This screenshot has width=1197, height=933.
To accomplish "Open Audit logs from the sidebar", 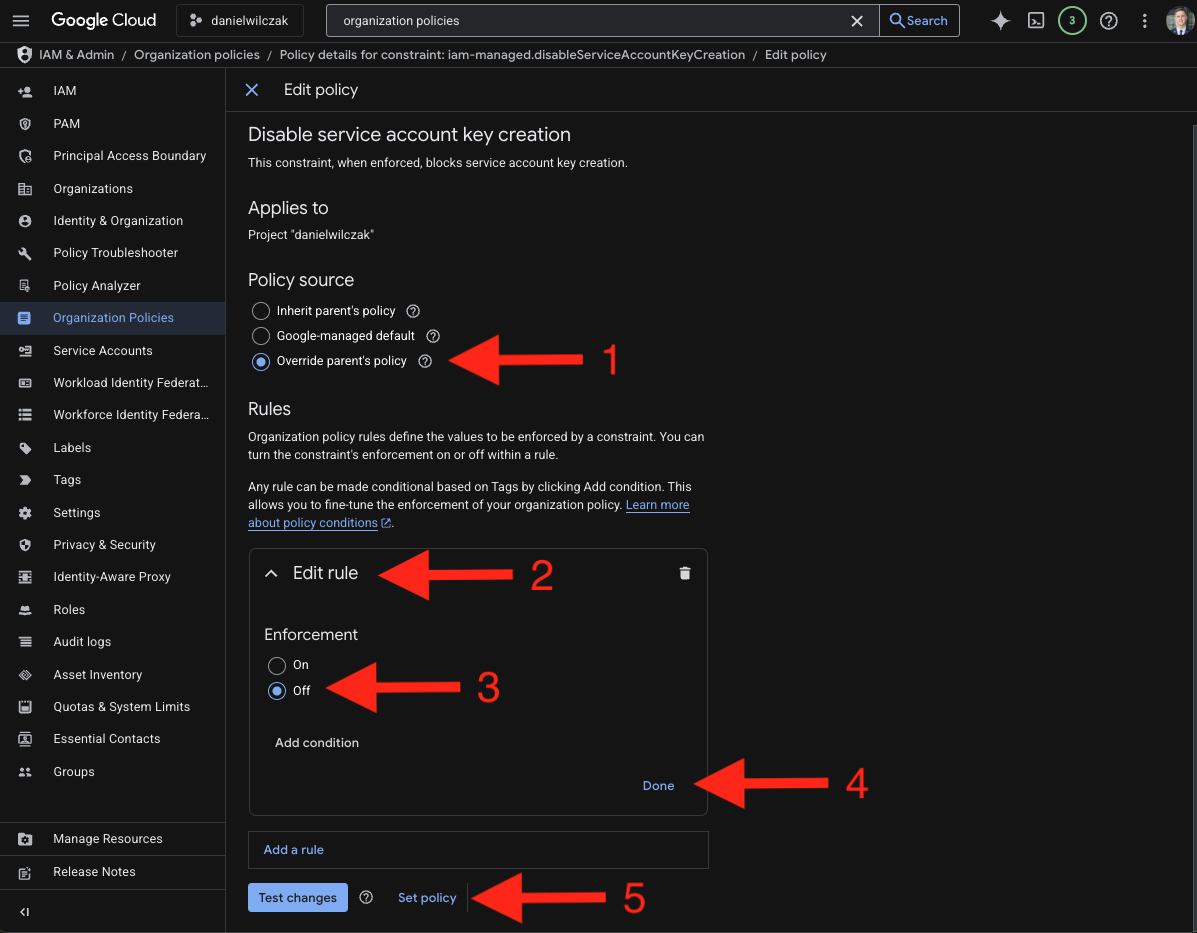I will 82,642.
